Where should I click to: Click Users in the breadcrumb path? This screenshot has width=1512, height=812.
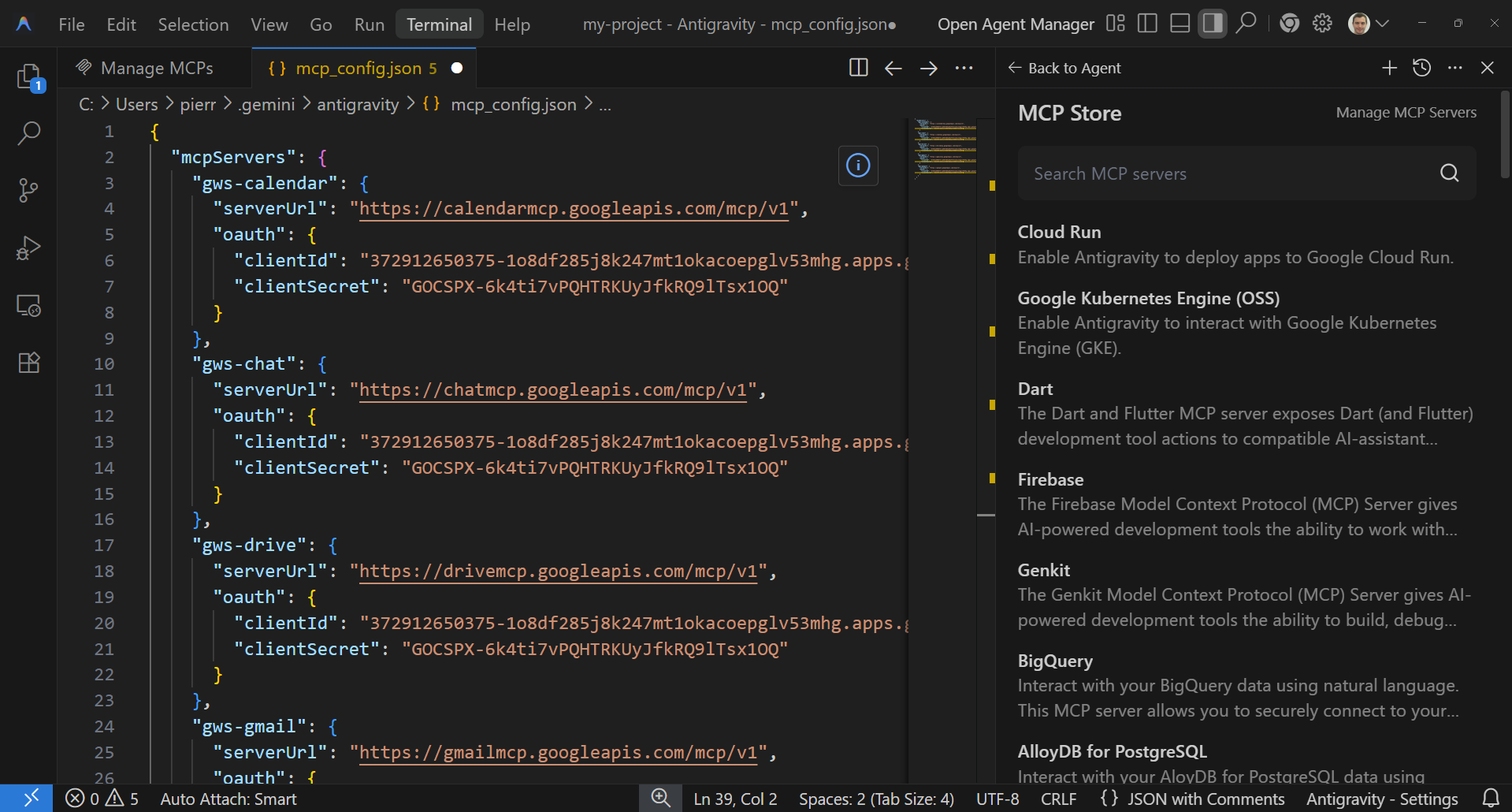(137, 104)
